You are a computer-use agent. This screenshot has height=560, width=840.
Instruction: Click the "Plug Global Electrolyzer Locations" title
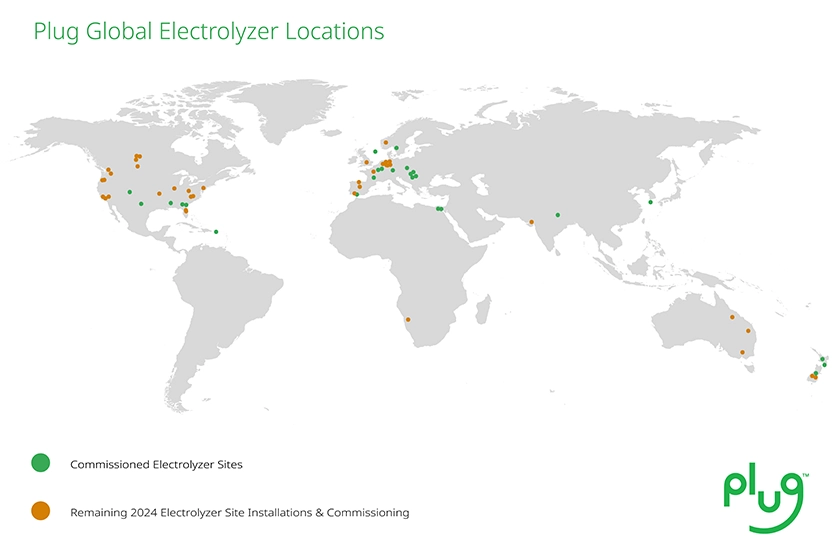click(209, 31)
